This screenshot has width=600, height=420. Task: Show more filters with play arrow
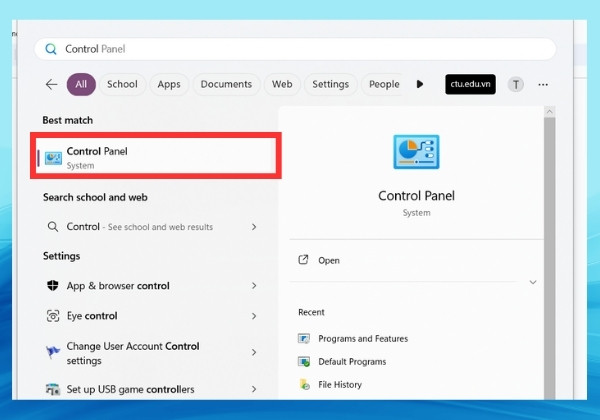[x=420, y=84]
